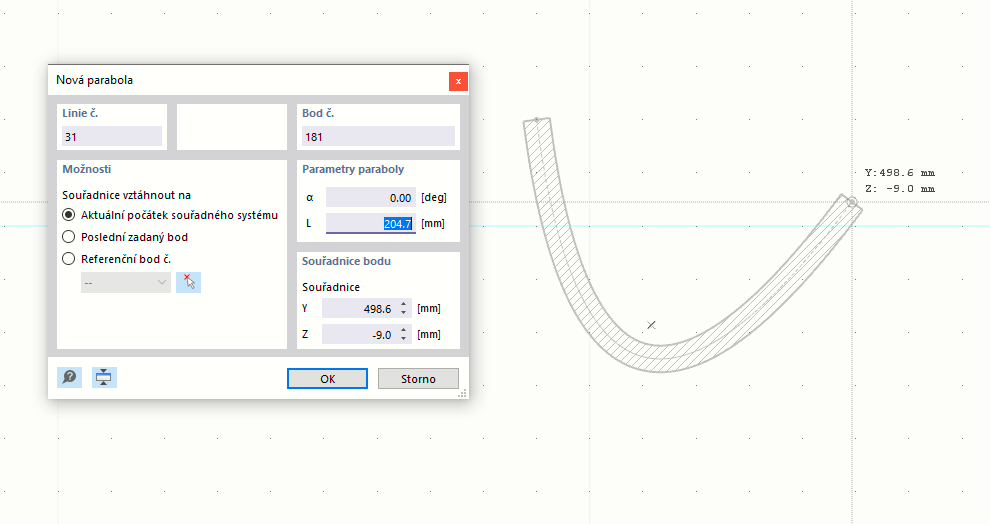Open the reference point number dropdown
This screenshot has height=524, width=990.
pos(126,282)
